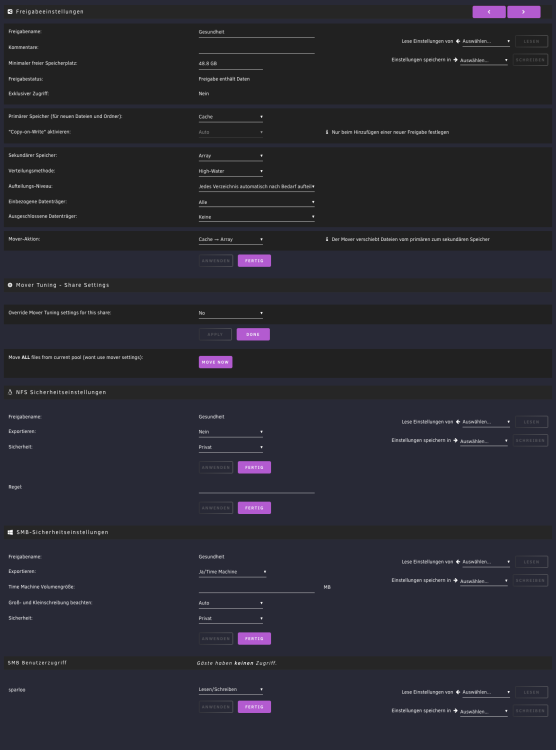Click info icon beside Copy-on-Write note

327,132
